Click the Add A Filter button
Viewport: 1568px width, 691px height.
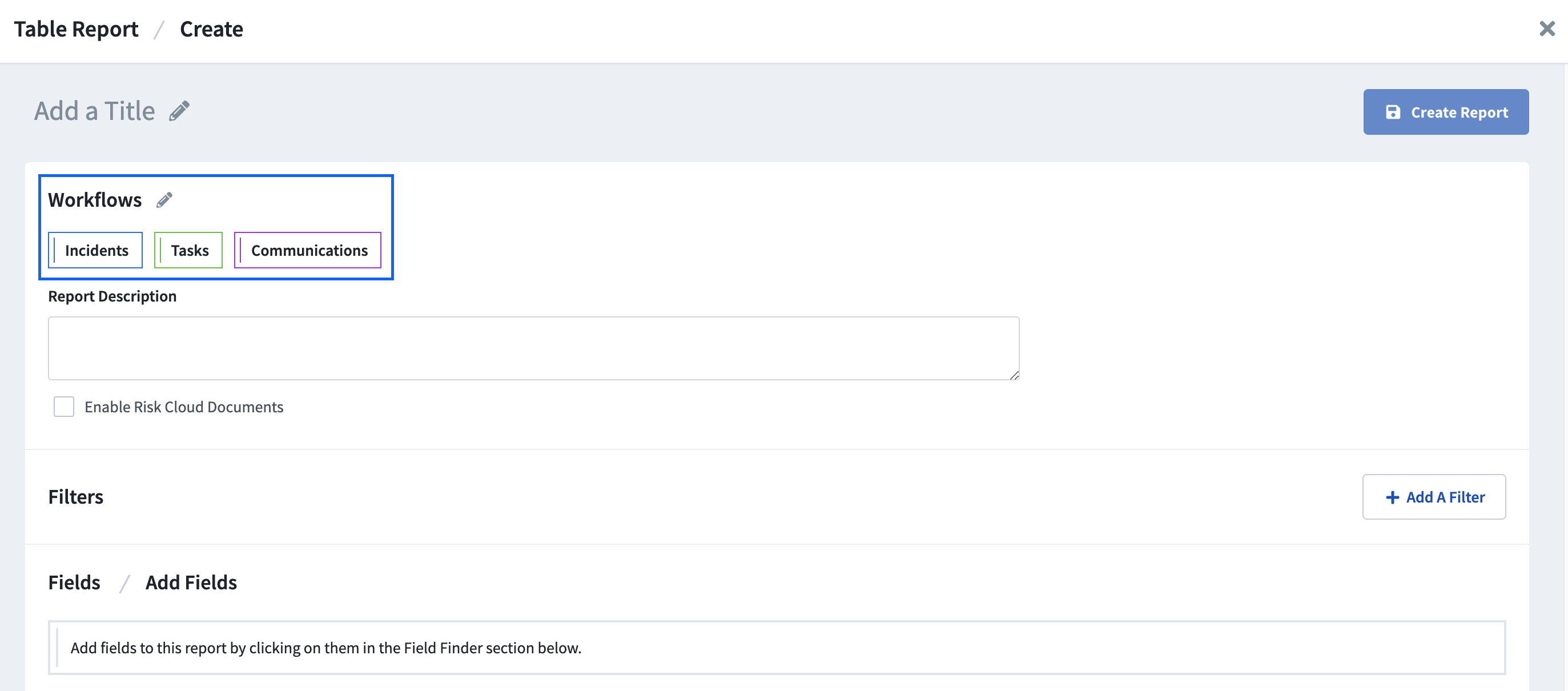pyautogui.click(x=1434, y=497)
